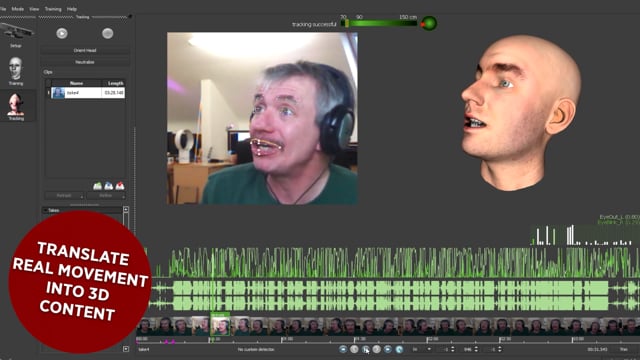Click the fourth gray transport button
The width and height of the screenshot is (640, 360).
377,349
